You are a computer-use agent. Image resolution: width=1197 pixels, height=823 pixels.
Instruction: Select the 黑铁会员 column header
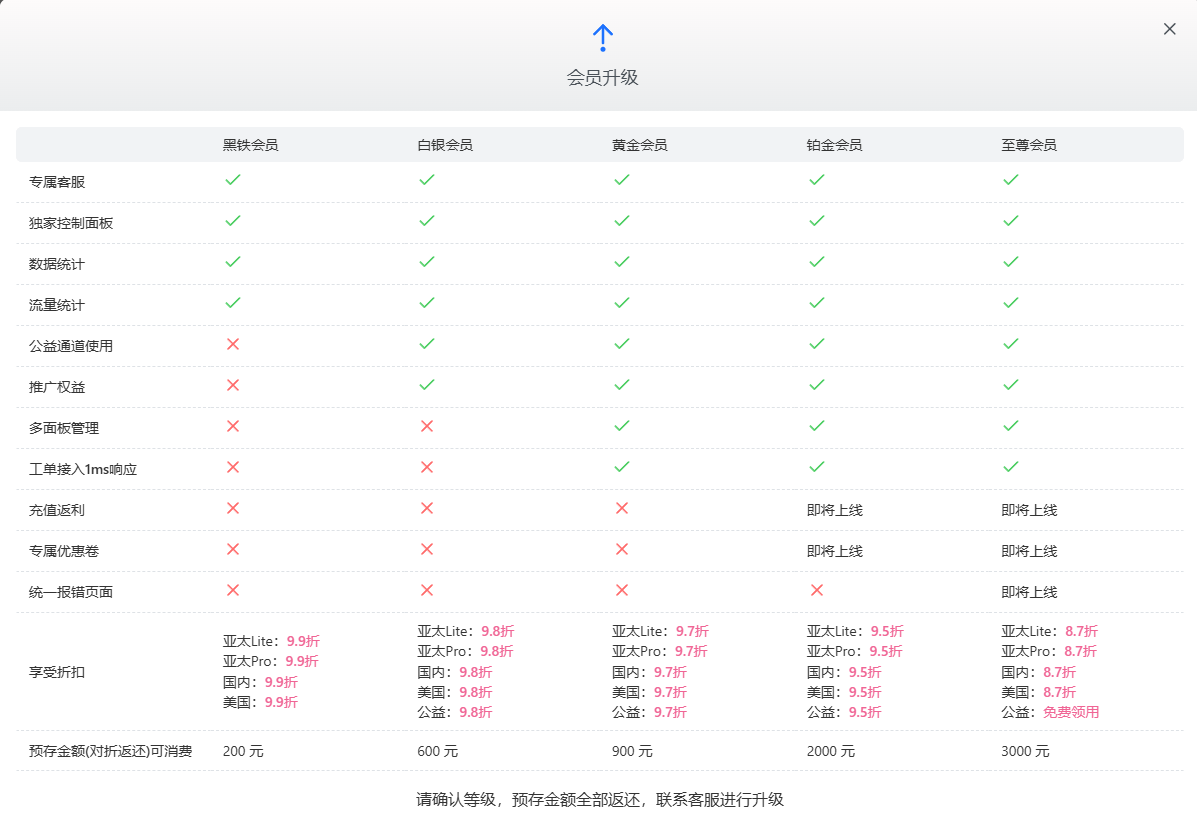250,145
